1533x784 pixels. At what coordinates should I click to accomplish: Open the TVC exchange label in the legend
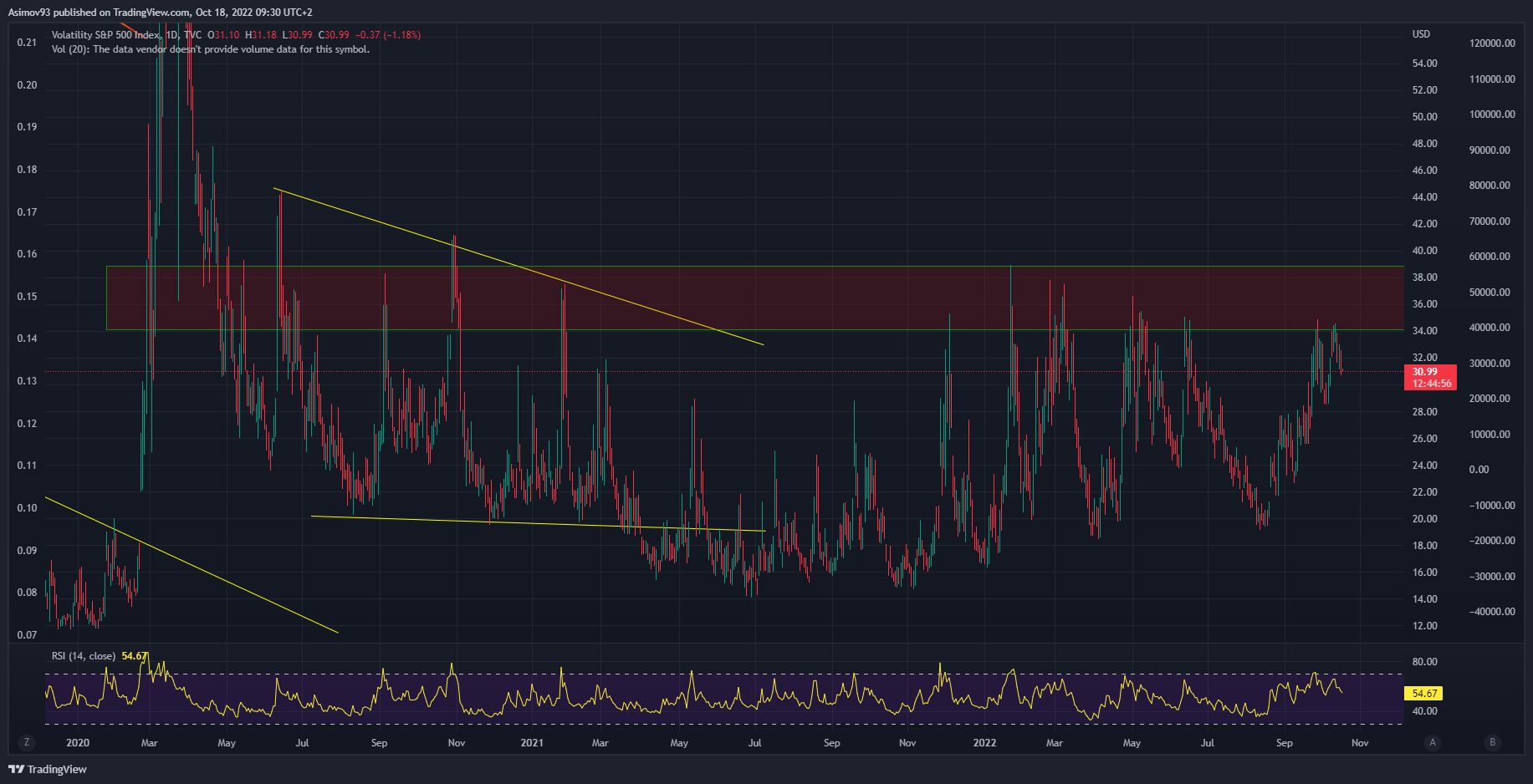click(192, 34)
